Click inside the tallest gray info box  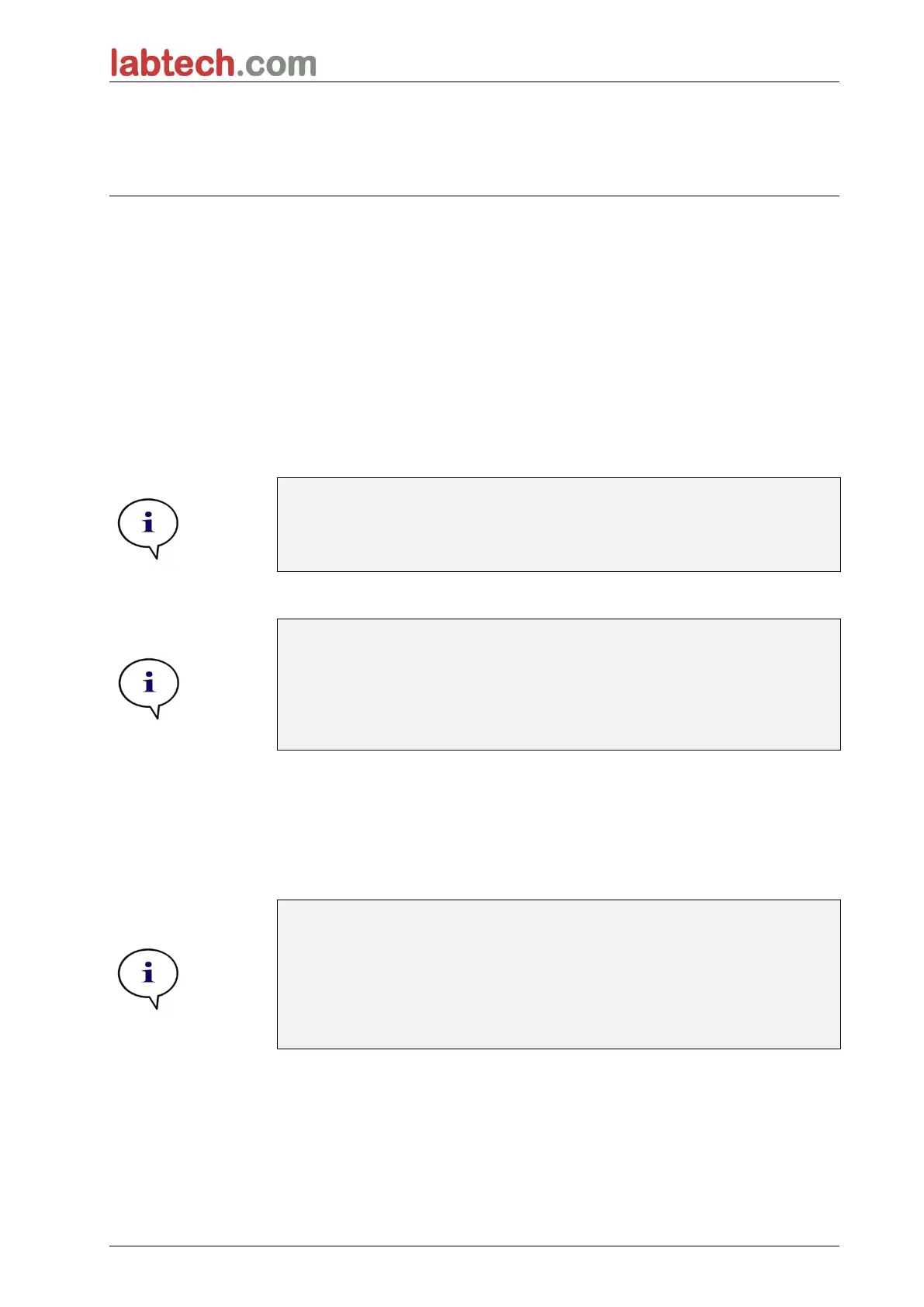pyautogui.click(x=559, y=974)
